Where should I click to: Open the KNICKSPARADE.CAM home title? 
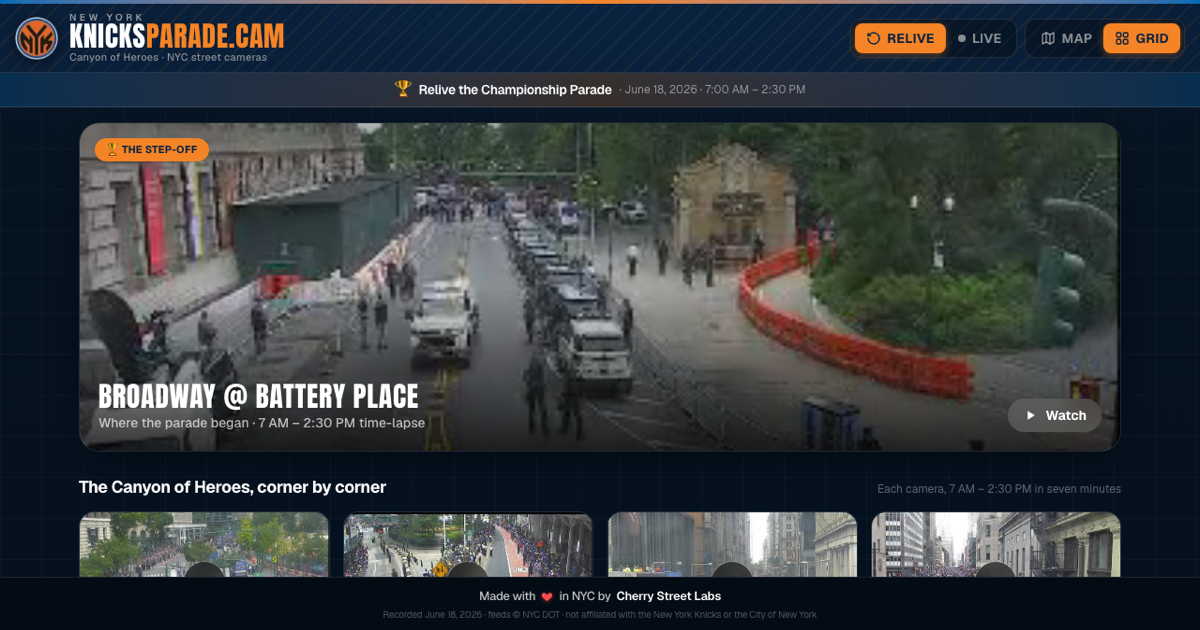coord(177,37)
